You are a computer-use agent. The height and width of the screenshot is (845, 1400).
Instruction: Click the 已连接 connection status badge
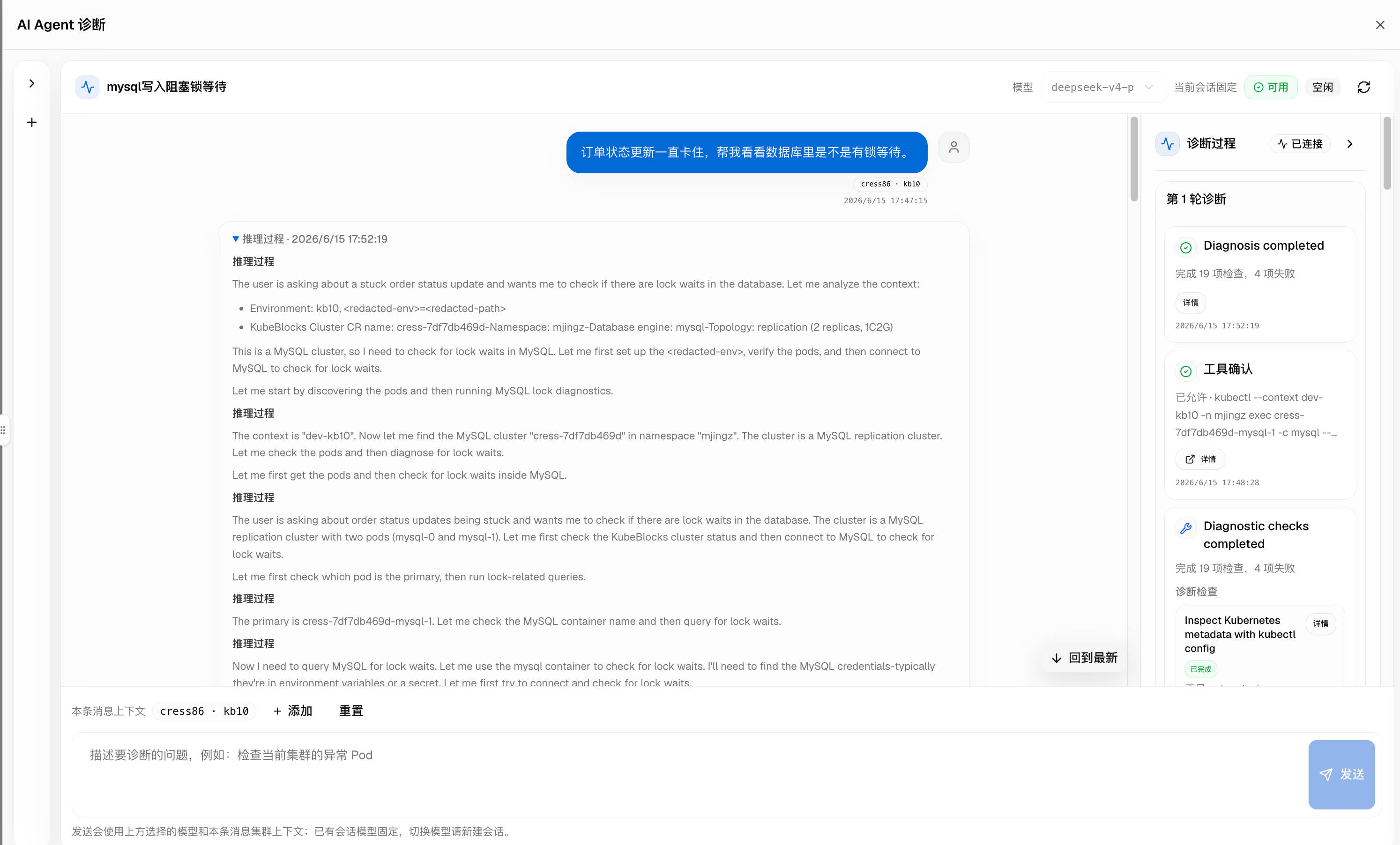pyautogui.click(x=1300, y=144)
